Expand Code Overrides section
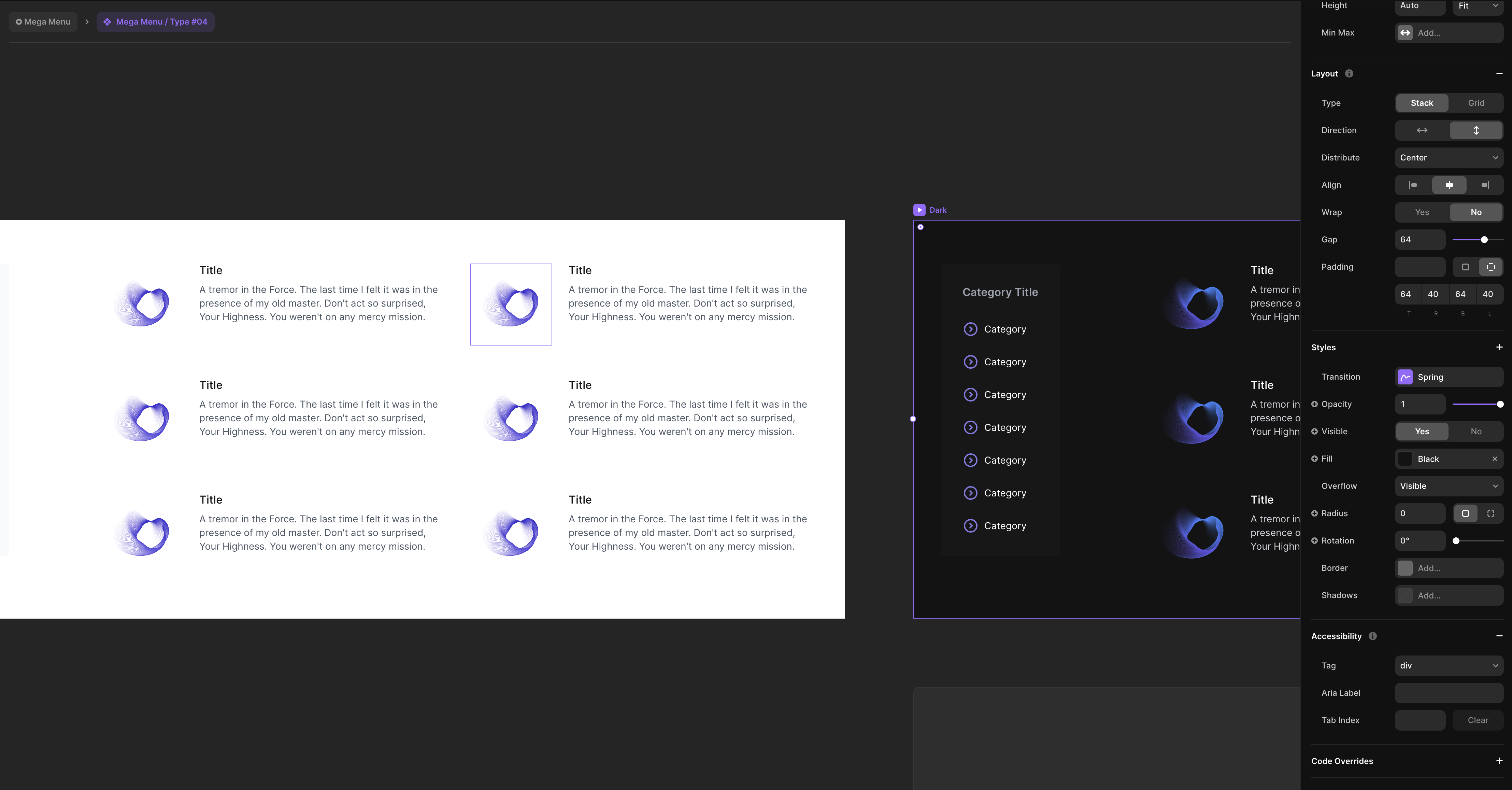1512x790 pixels. 1499,761
